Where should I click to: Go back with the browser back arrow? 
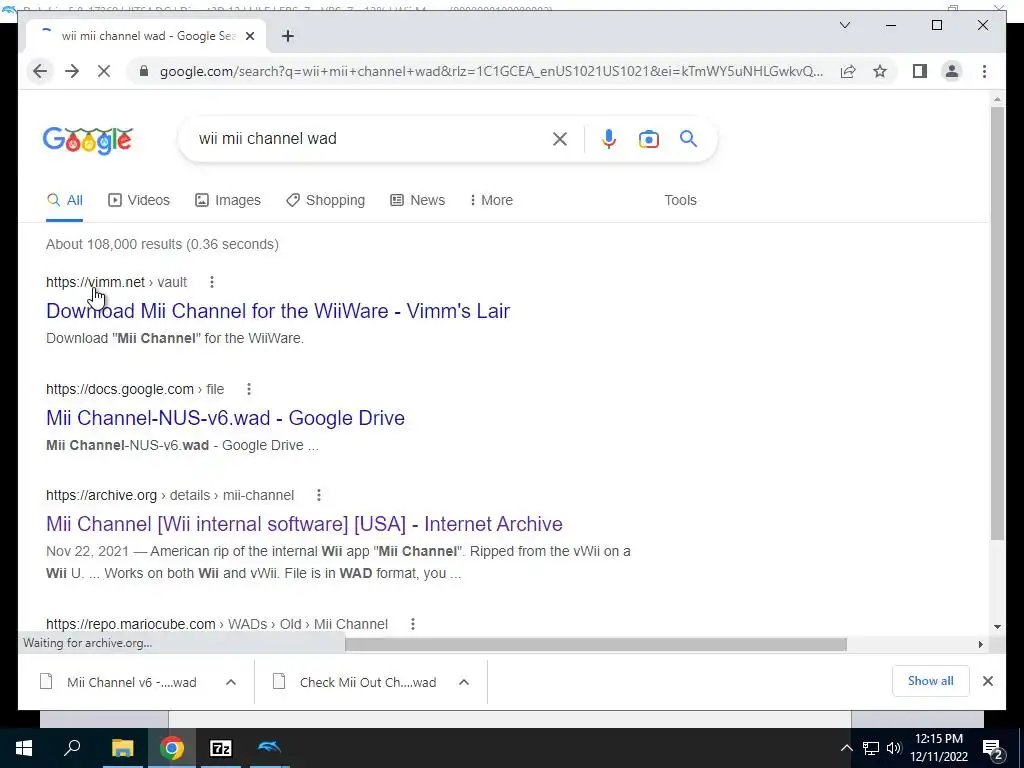(40, 71)
